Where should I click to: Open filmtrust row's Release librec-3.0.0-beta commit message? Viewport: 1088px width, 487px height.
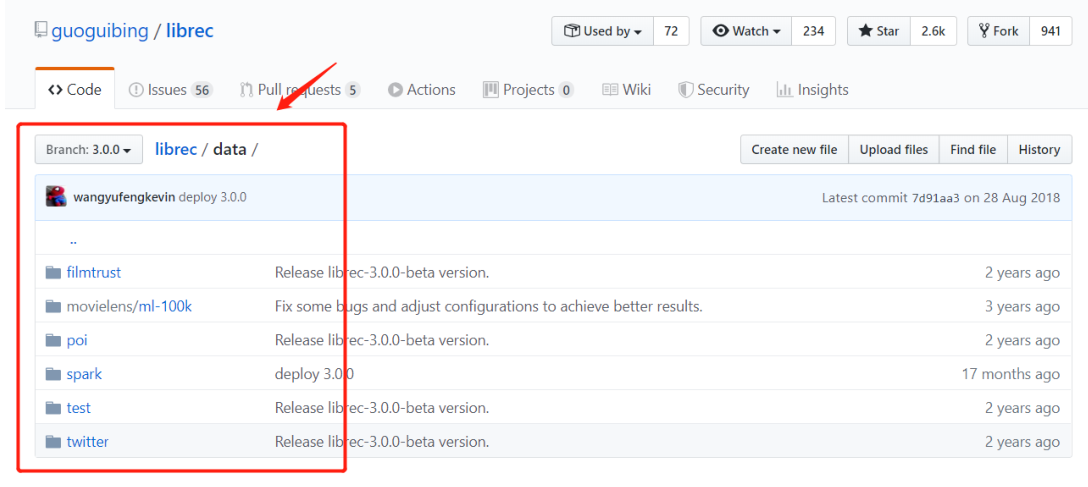click(382, 273)
